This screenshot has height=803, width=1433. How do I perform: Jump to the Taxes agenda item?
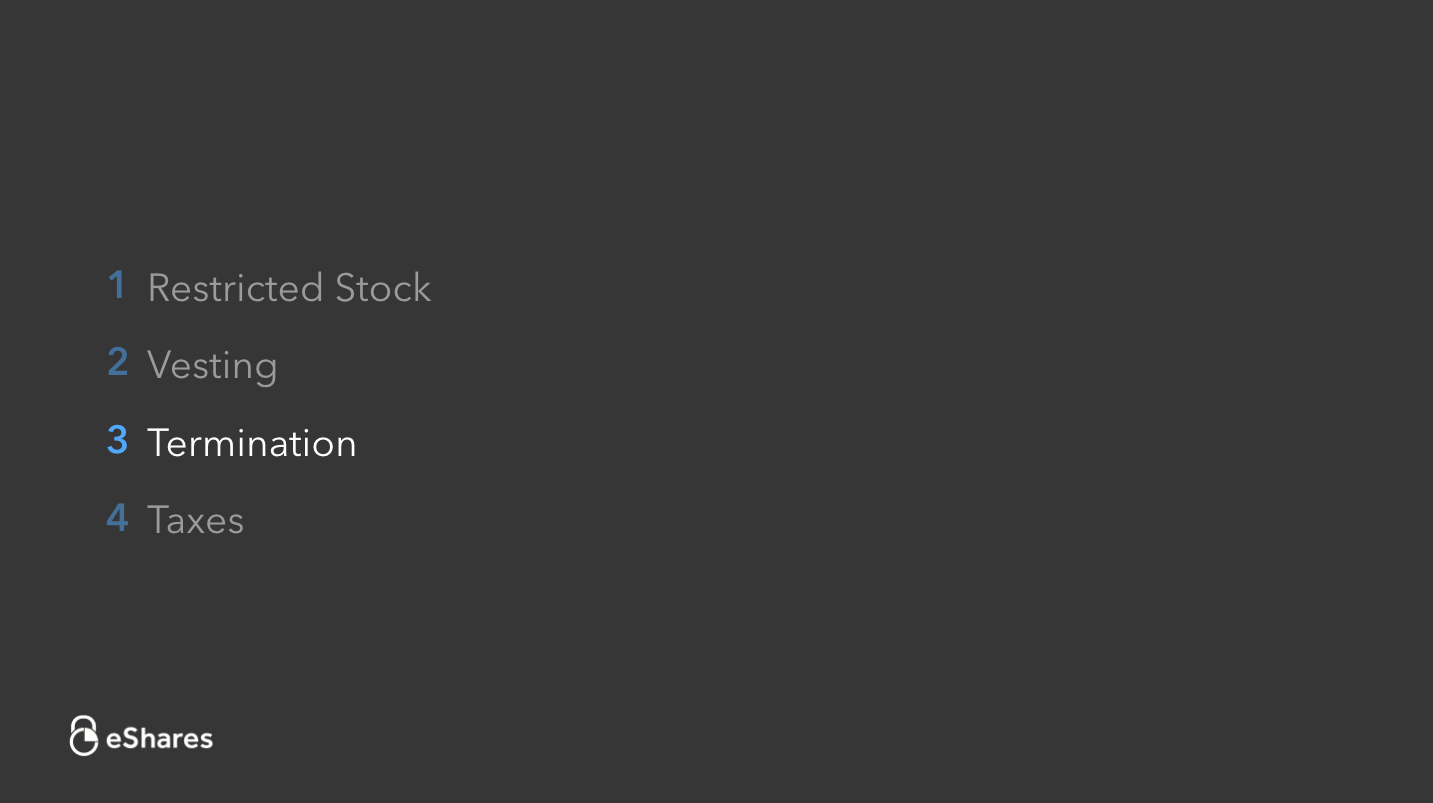195,520
